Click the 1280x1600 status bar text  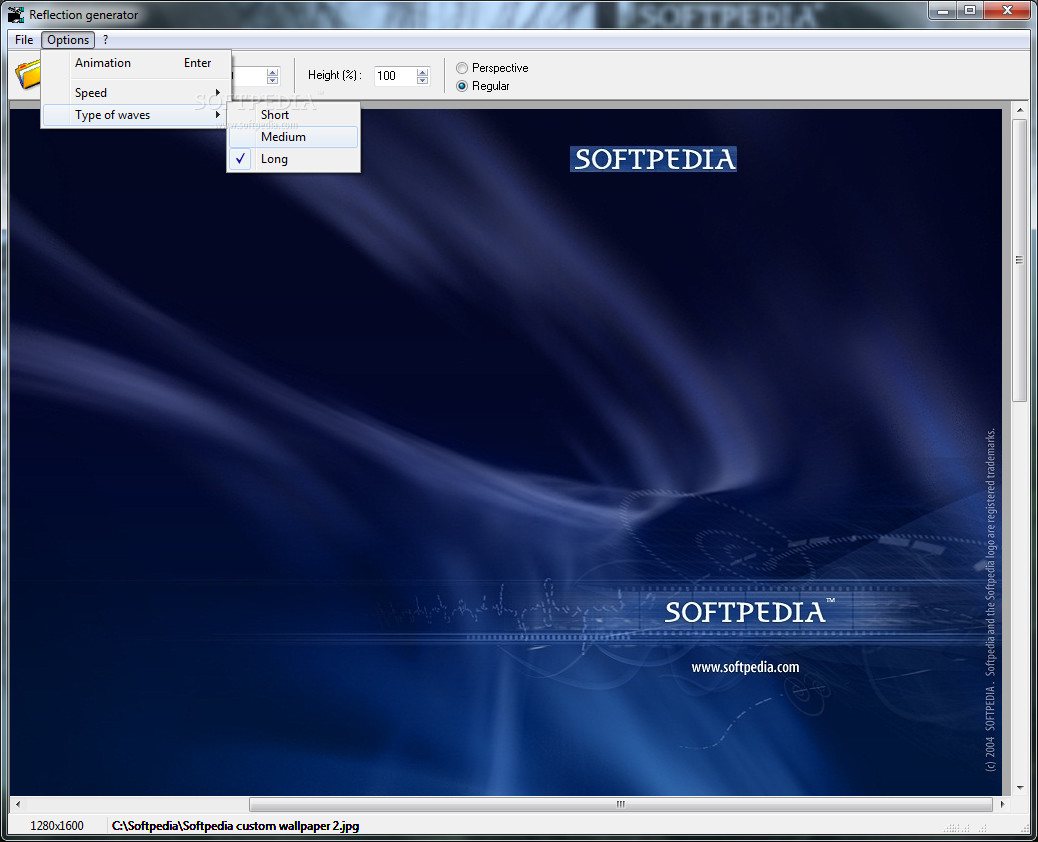coord(57,825)
